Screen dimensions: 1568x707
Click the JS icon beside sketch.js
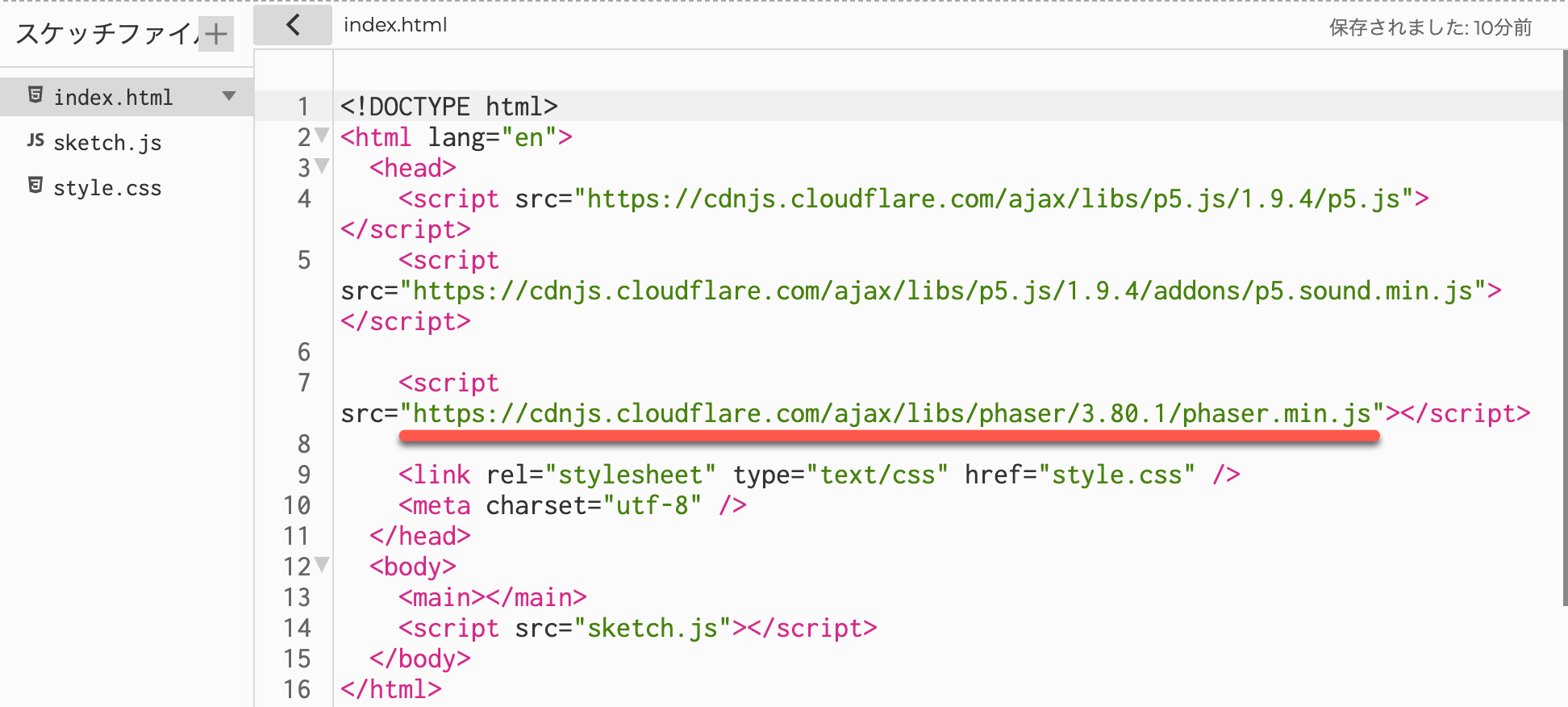coord(35,140)
